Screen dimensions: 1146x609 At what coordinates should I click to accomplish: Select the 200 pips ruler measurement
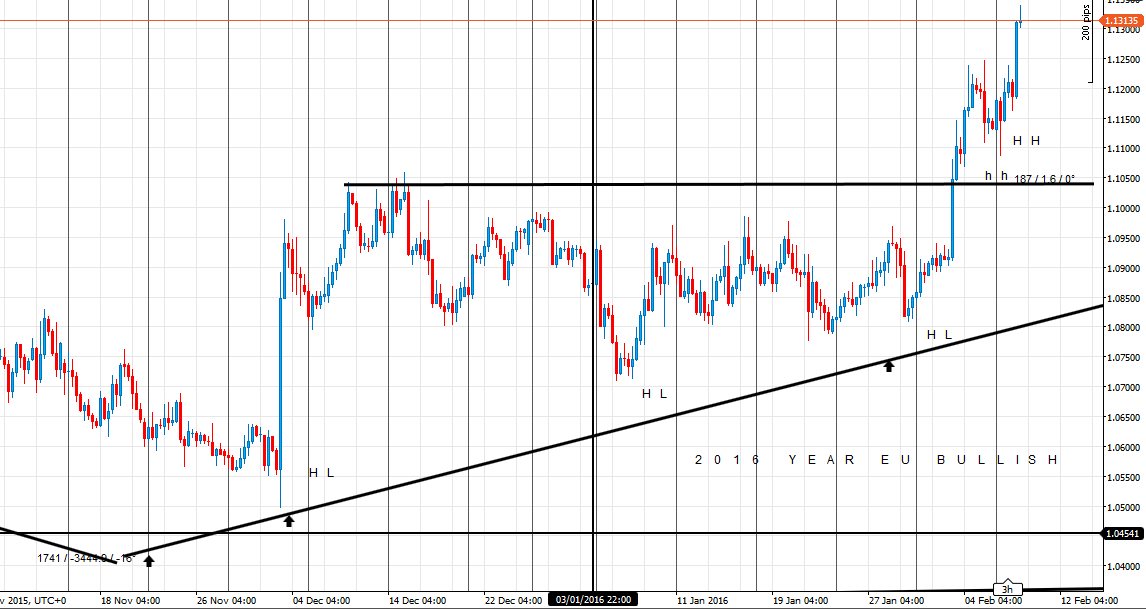coord(1087,22)
